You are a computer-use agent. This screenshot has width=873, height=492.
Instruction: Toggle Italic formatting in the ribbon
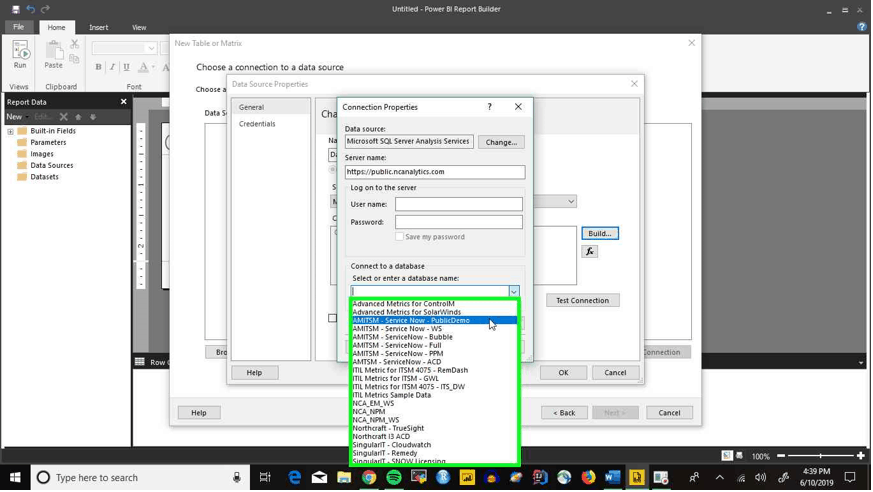(x=112, y=67)
